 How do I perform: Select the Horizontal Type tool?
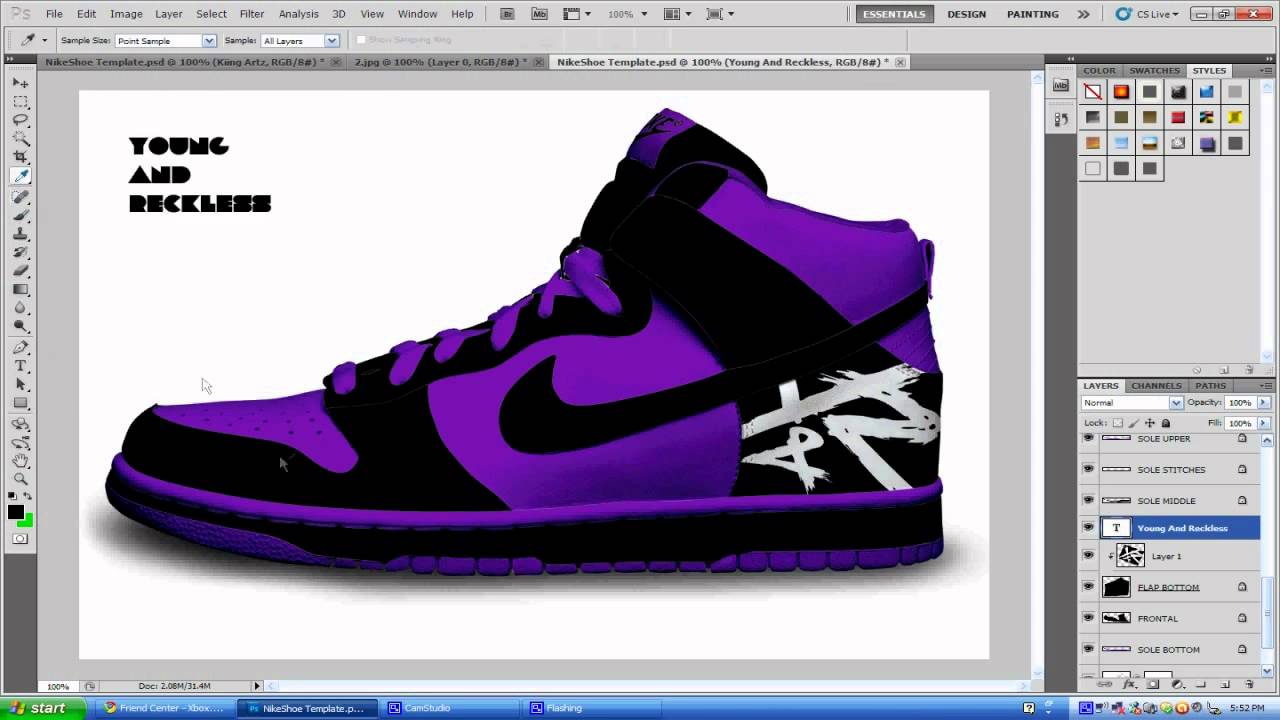click(20, 366)
